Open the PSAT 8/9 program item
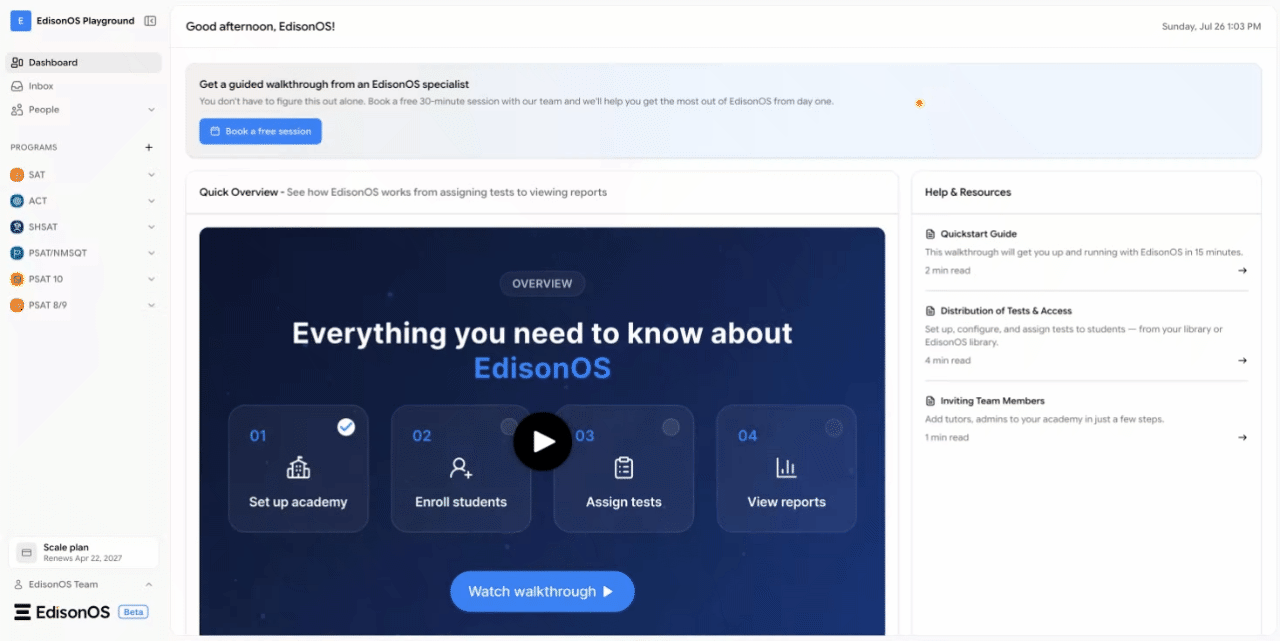Image resolution: width=1280 pixels, height=641 pixels. tap(84, 305)
